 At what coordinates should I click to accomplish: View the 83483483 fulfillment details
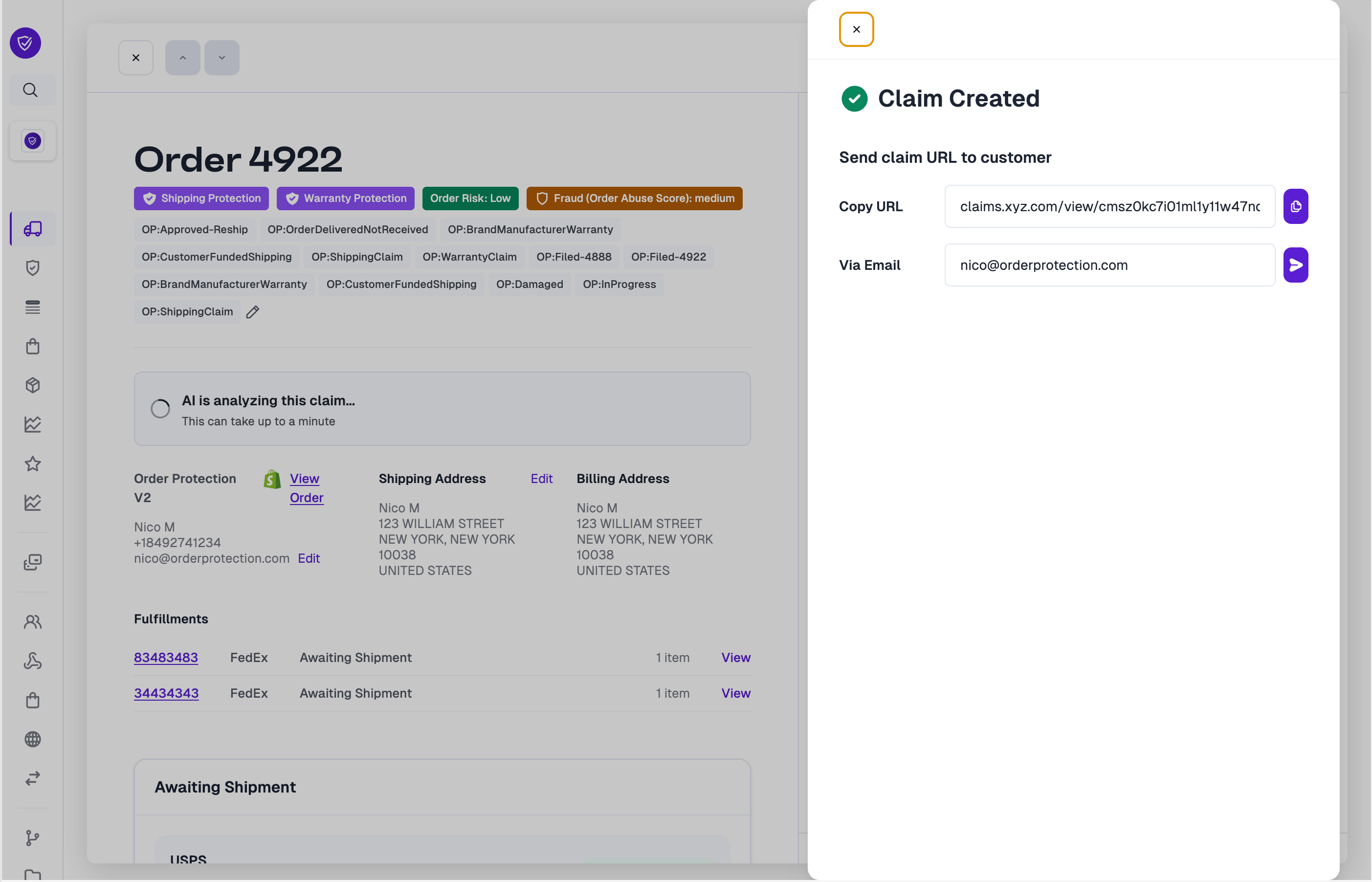[x=736, y=658]
